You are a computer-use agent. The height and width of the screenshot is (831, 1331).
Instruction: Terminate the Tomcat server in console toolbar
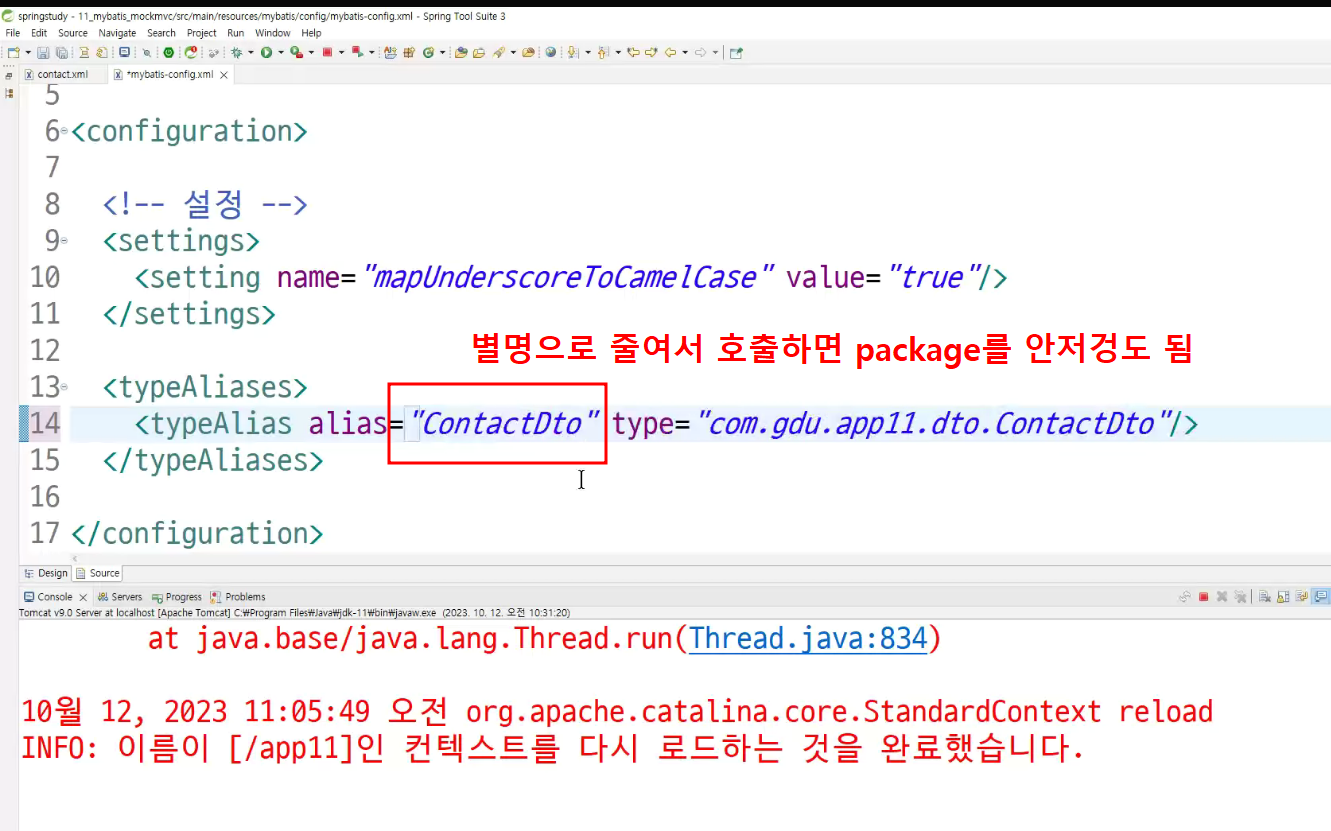click(x=1203, y=597)
